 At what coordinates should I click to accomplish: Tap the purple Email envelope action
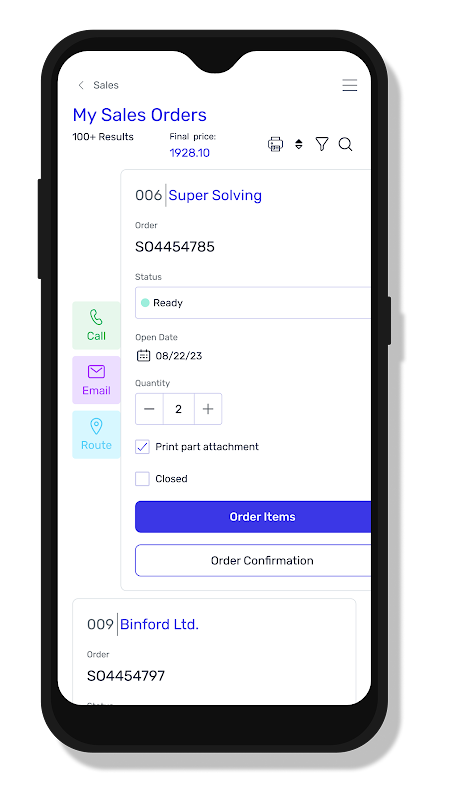96,380
